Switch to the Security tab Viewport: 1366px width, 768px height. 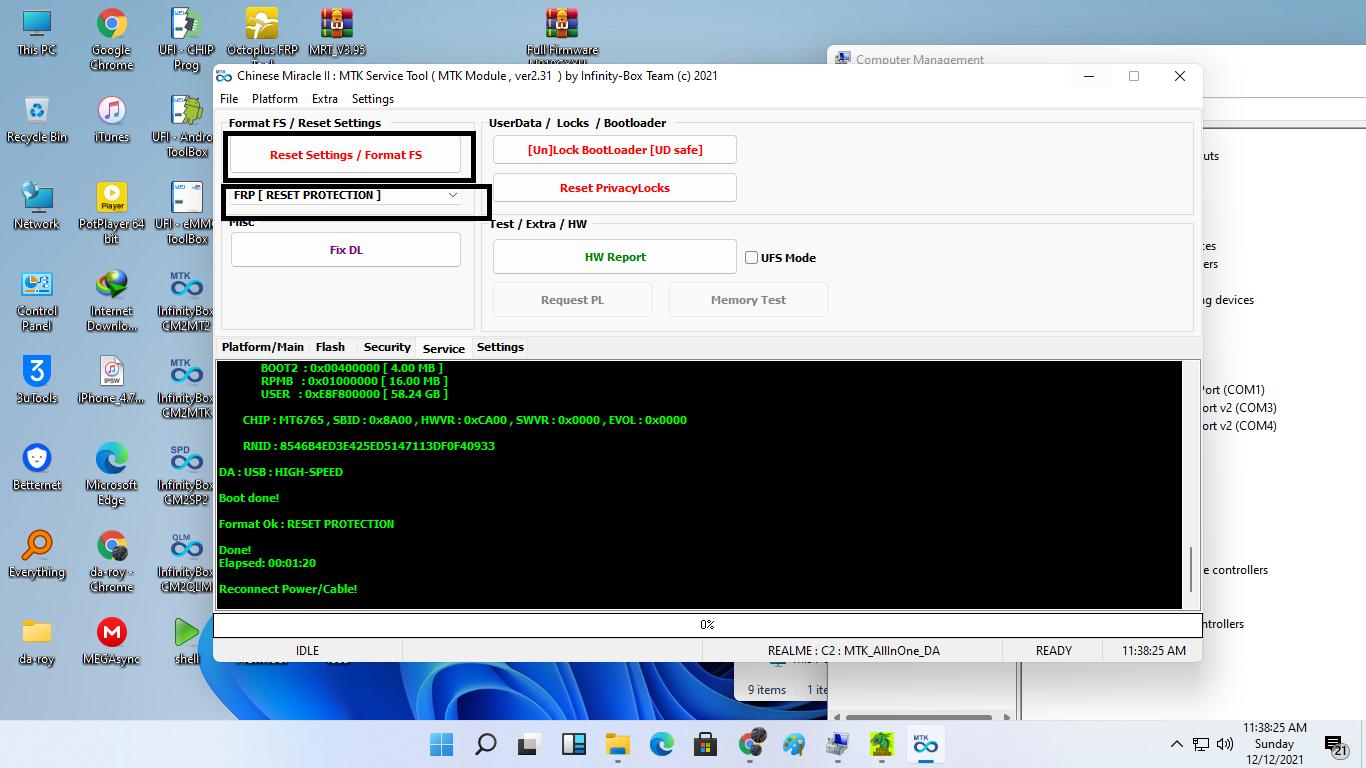coord(387,347)
